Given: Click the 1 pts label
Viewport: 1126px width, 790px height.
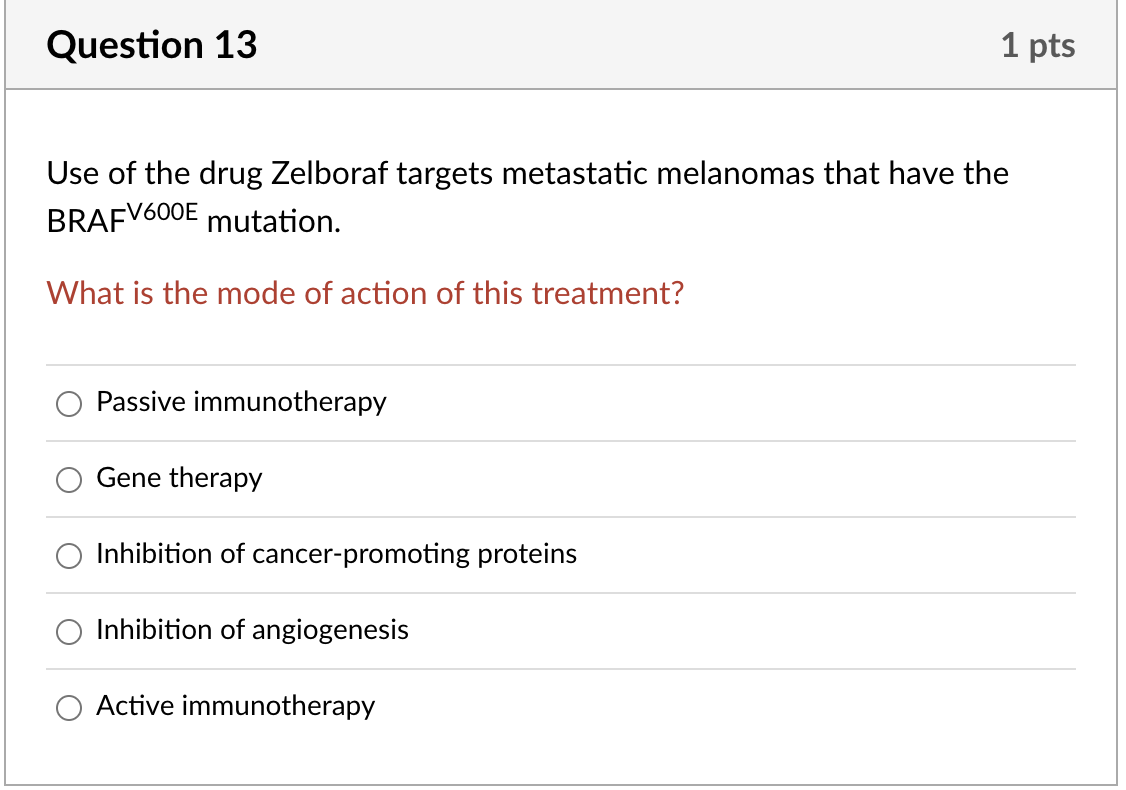Looking at the screenshot, I should click(1039, 45).
